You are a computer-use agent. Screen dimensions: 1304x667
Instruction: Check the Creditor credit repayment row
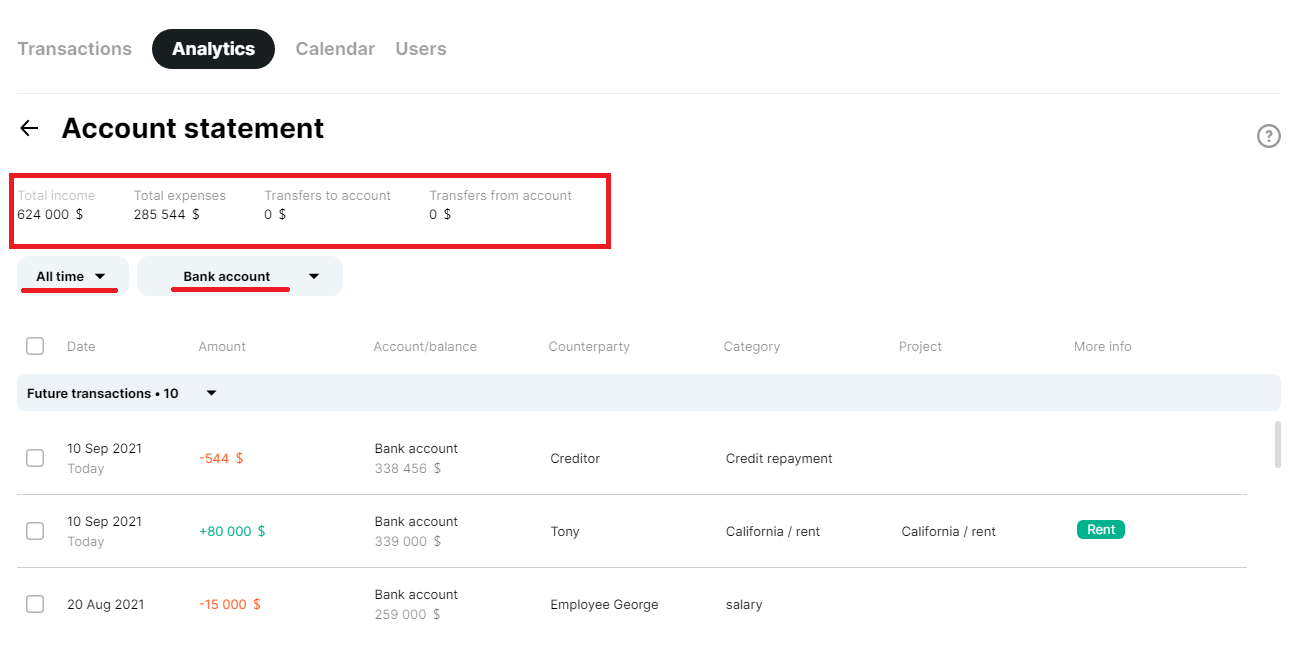[35, 458]
